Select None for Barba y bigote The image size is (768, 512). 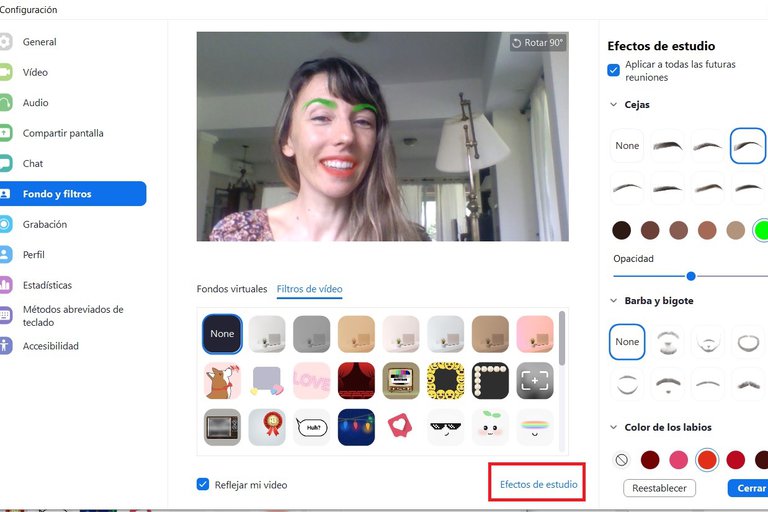(627, 342)
